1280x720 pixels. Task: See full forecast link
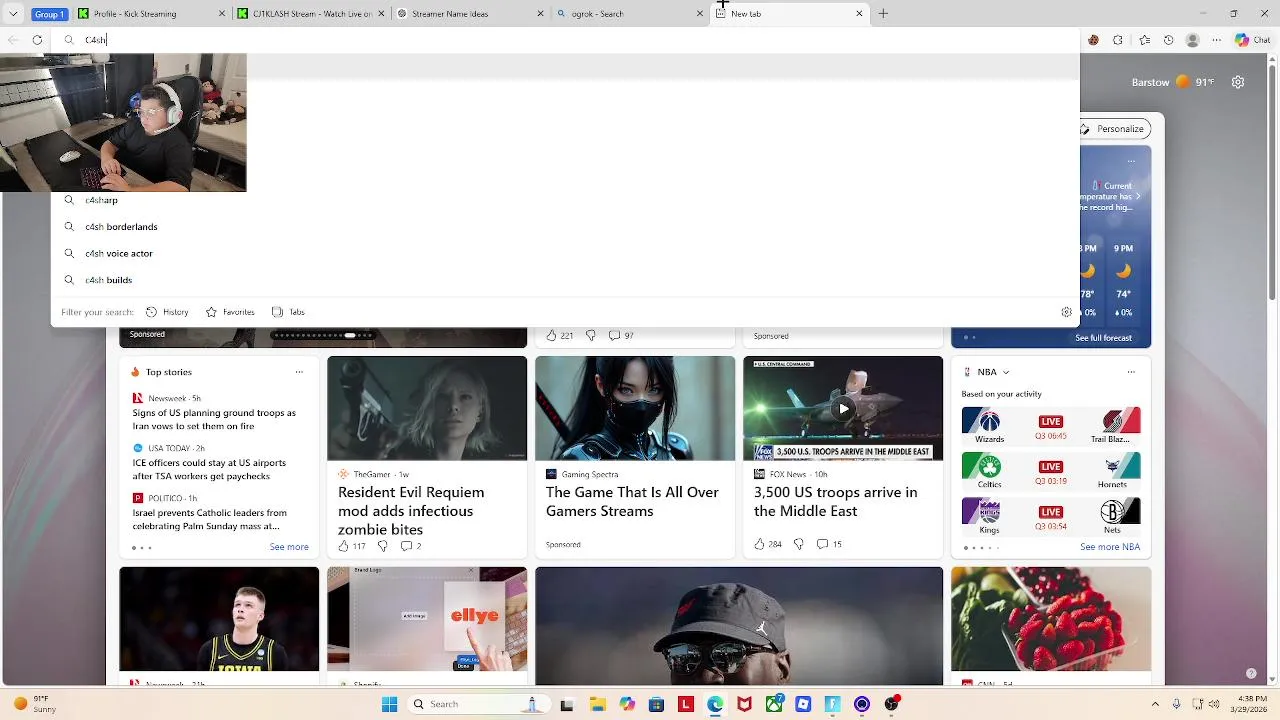point(1103,338)
